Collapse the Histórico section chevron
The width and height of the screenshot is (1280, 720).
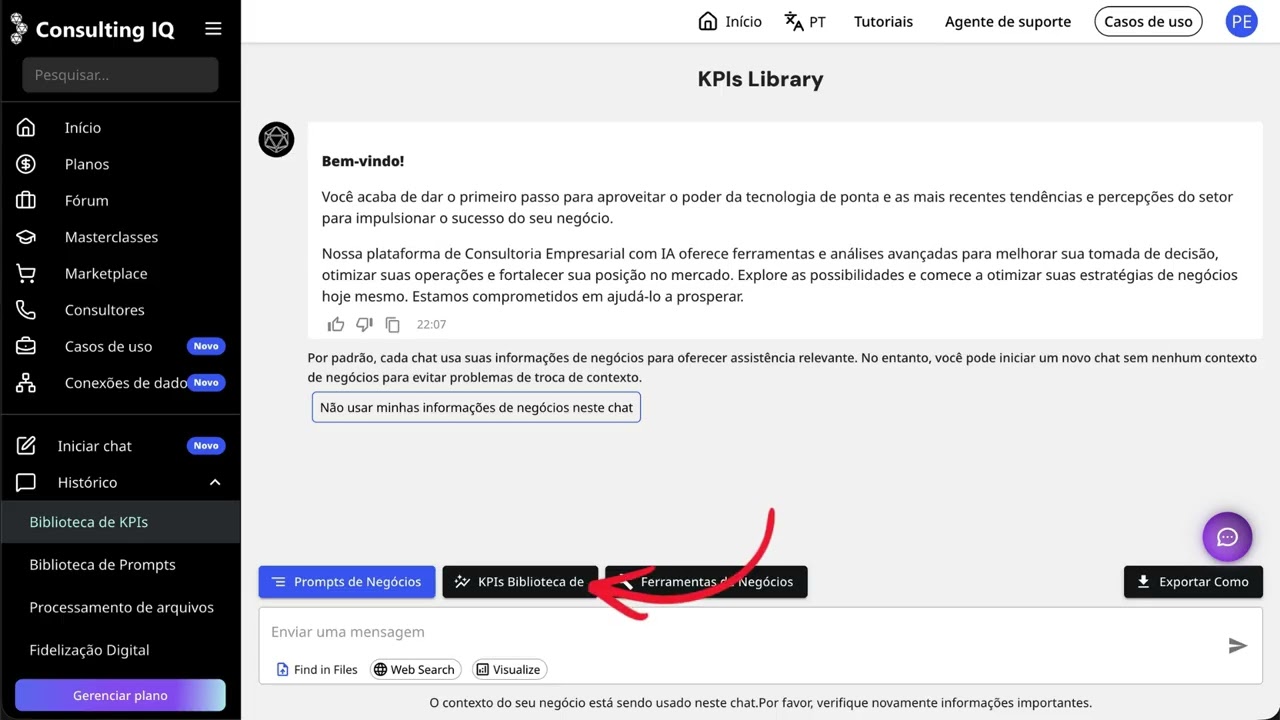coord(215,482)
